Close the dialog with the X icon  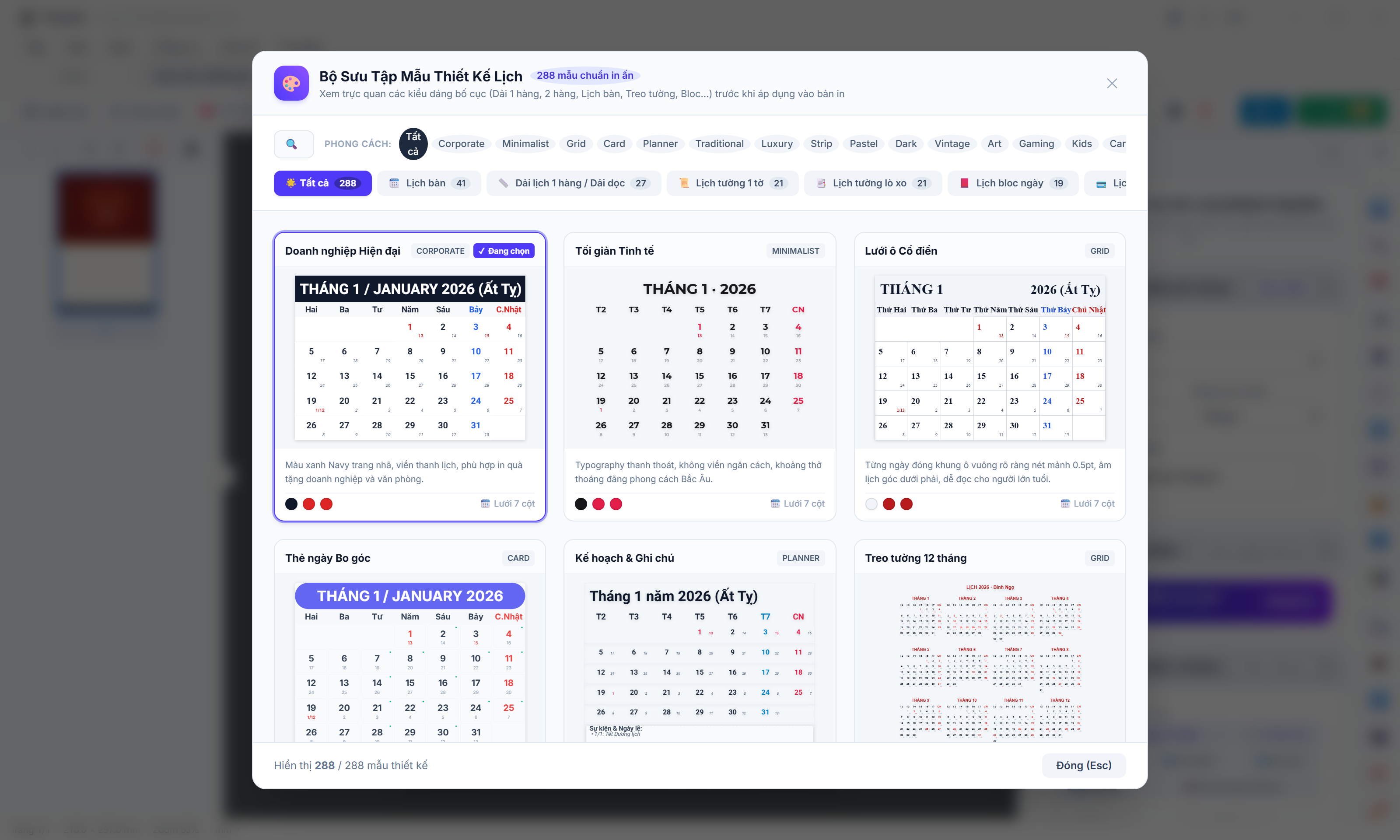click(x=1111, y=83)
